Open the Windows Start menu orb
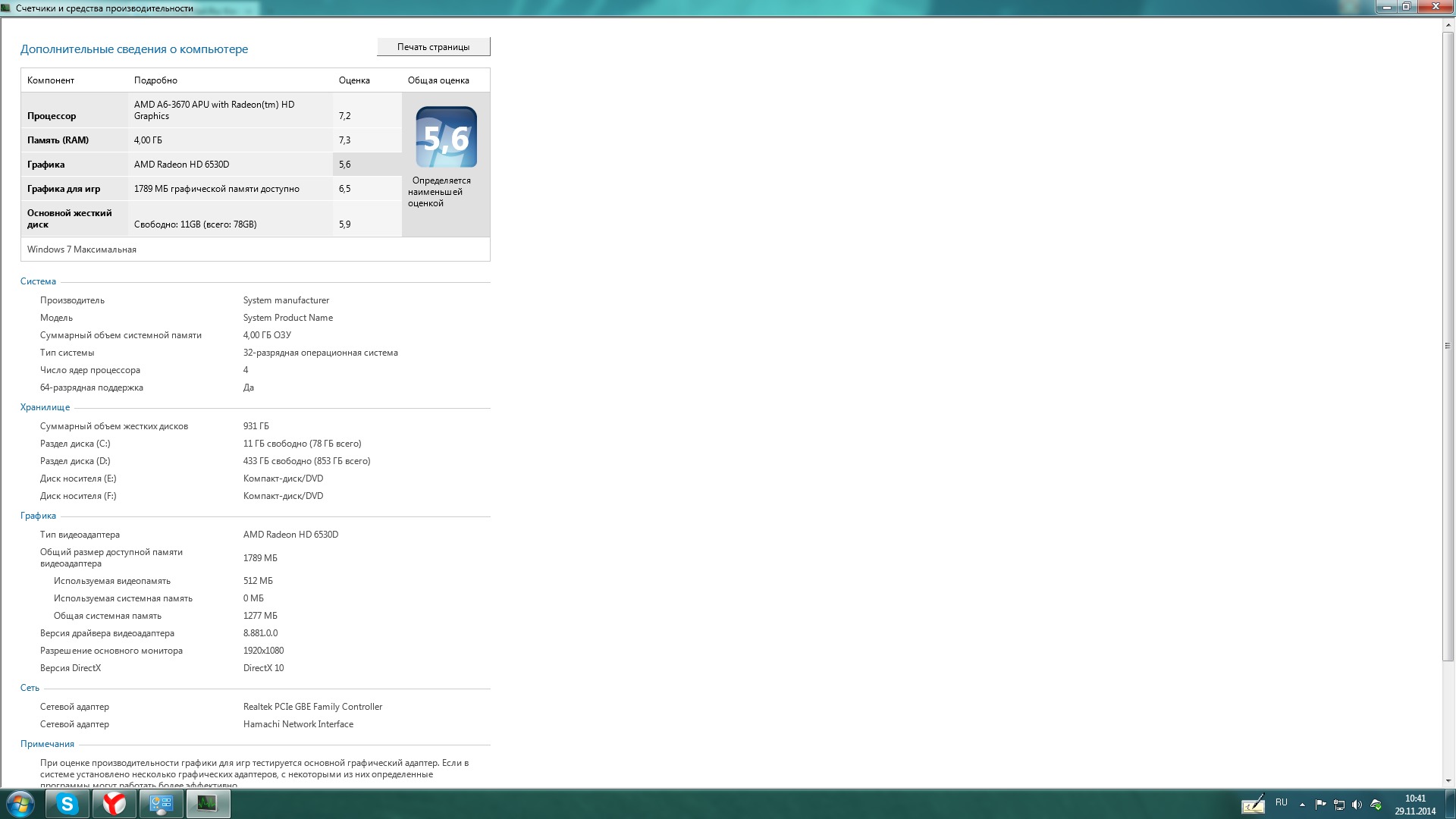This screenshot has width=1456, height=819. (20, 804)
